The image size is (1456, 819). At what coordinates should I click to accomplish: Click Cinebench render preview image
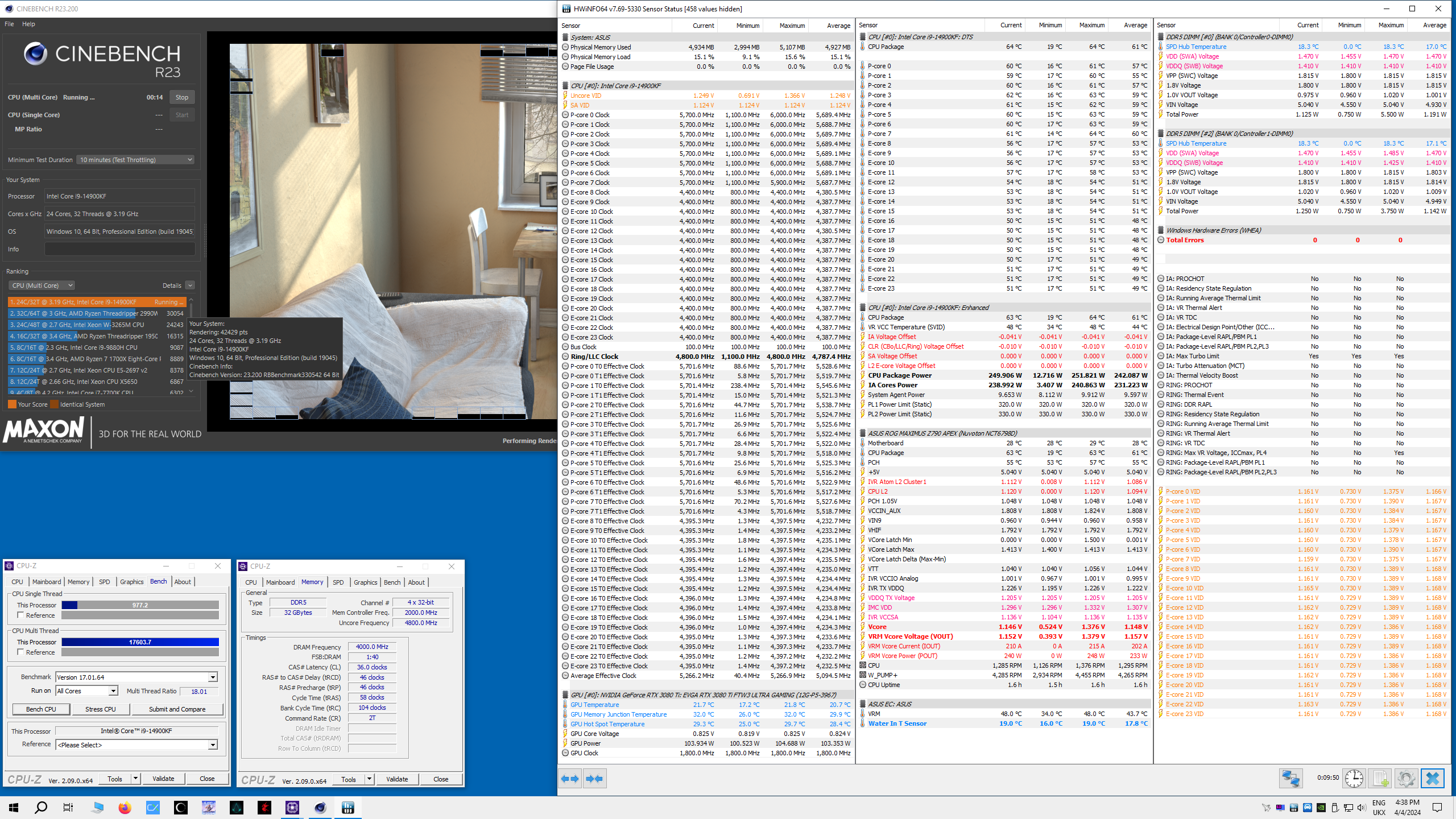(x=392, y=231)
